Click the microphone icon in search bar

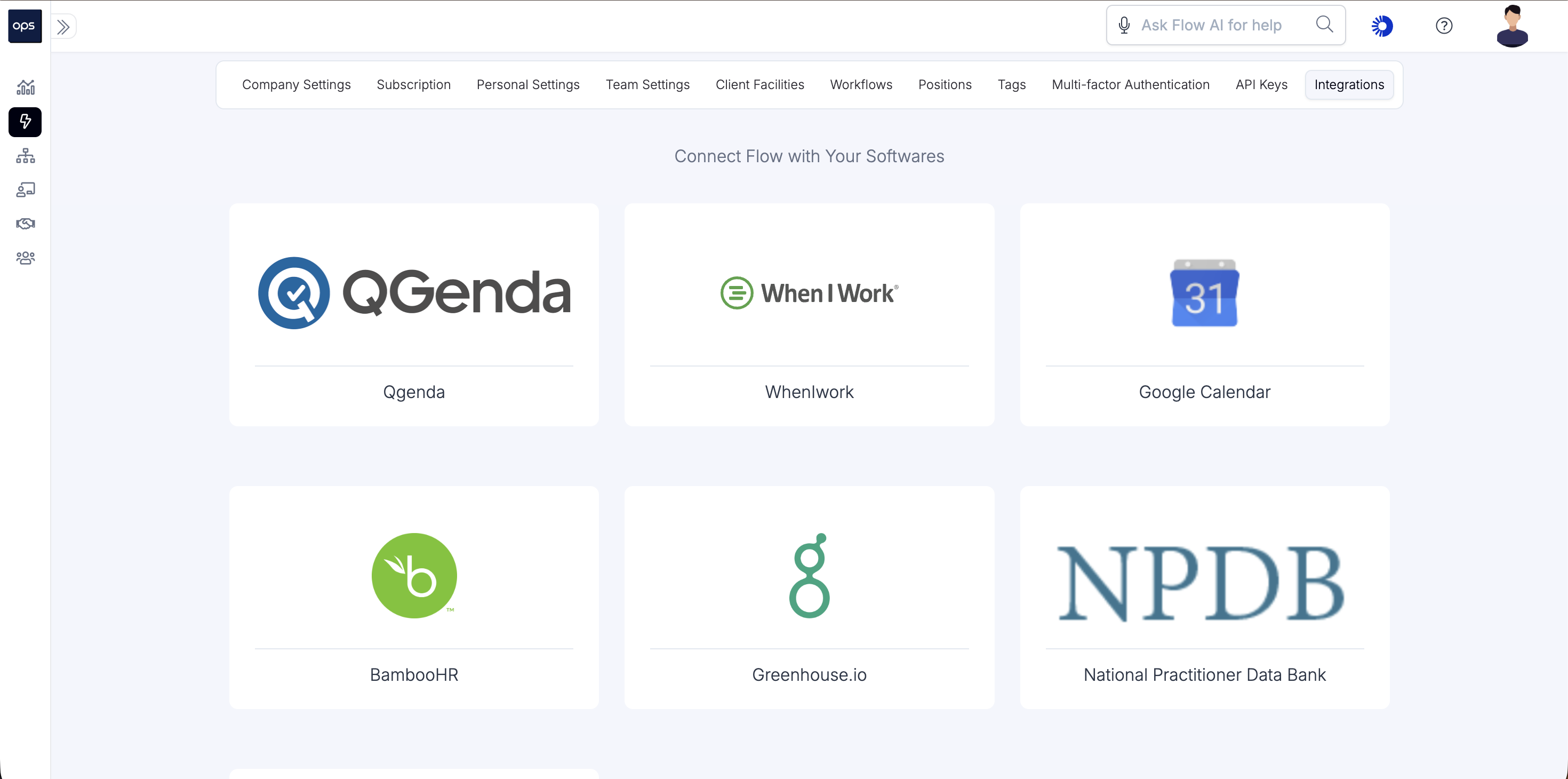(1124, 25)
